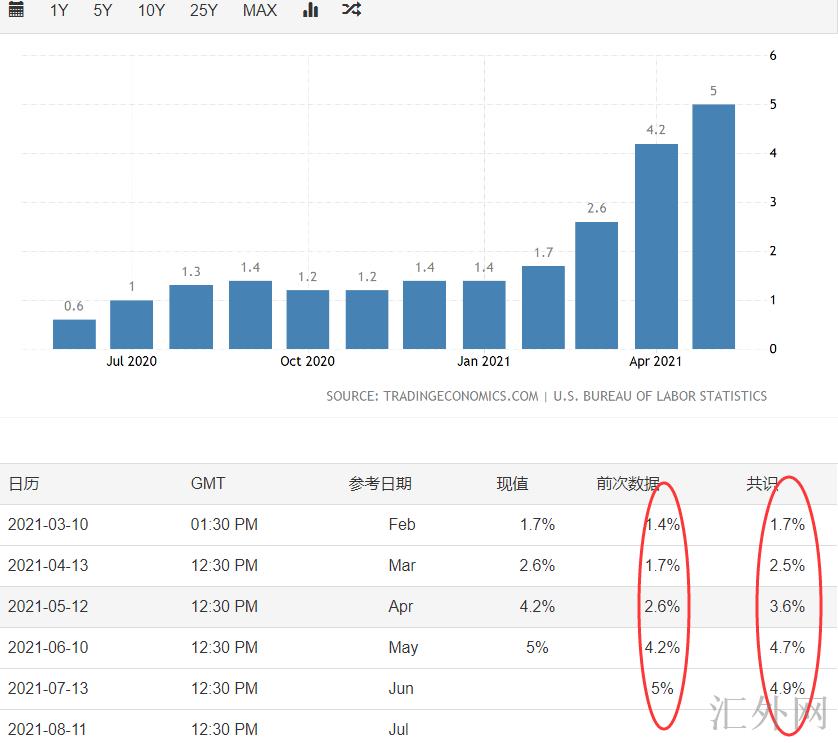Click the bar chart type icon
The width and height of the screenshot is (838, 743).
tap(311, 10)
